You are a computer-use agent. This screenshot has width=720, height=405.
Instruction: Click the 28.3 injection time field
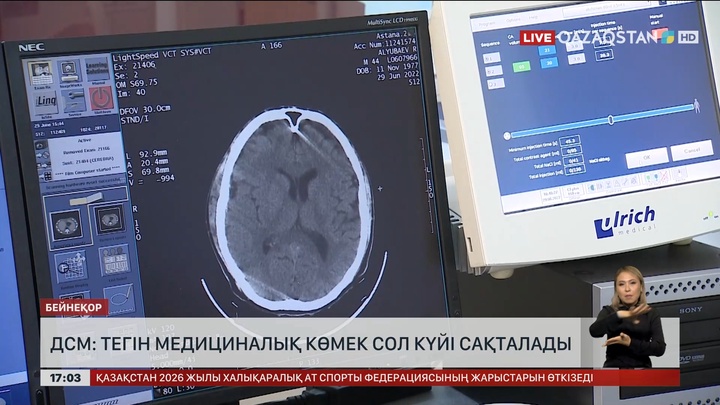coord(604,55)
